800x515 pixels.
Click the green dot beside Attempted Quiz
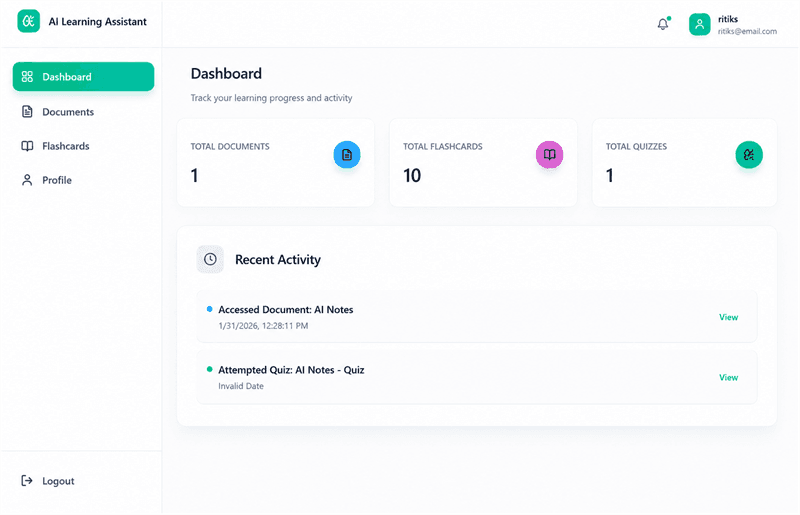pyautogui.click(x=209, y=369)
